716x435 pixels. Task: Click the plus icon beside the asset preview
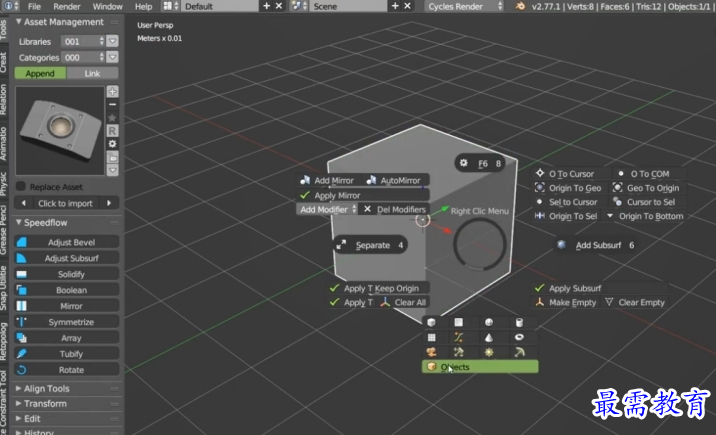(112, 91)
